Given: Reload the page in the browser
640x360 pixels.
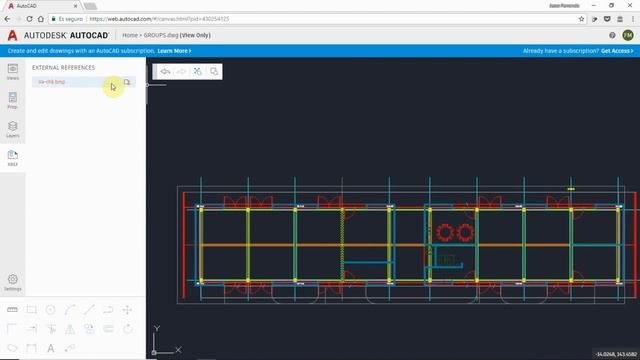Looking at the screenshot, I should click(x=29, y=19).
